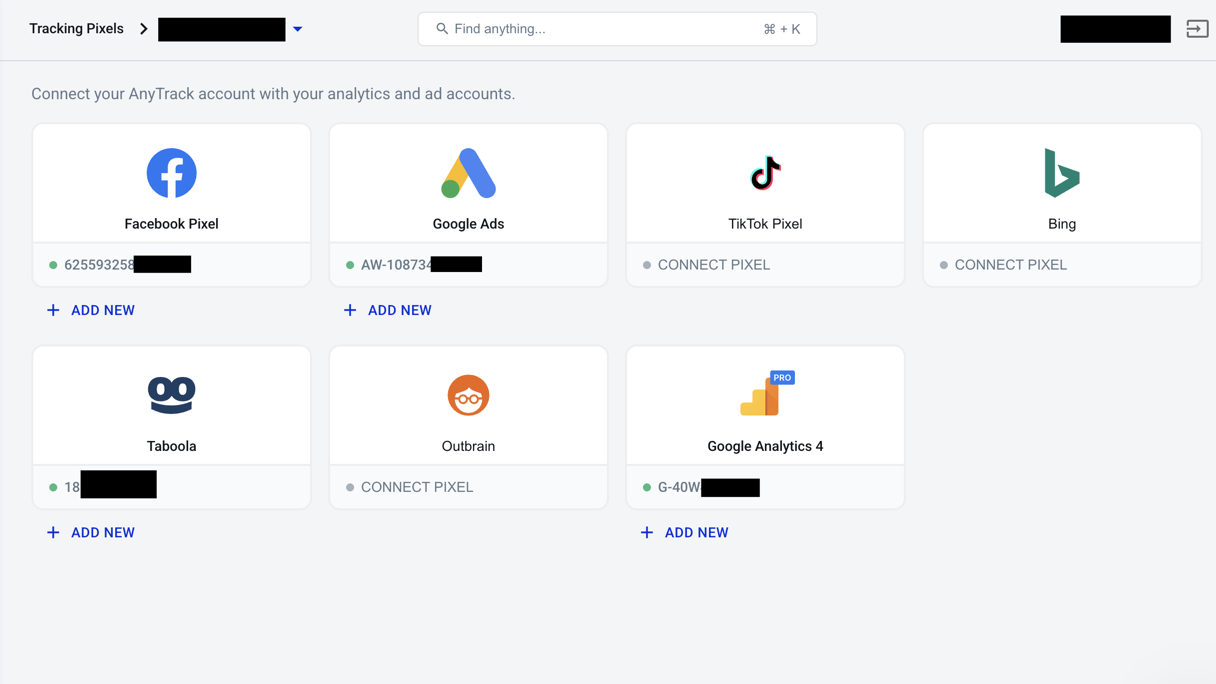The height and width of the screenshot is (684, 1216).
Task: Click the PRO badge on Google Analytics 4
Action: pyautogui.click(x=783, y=378)
